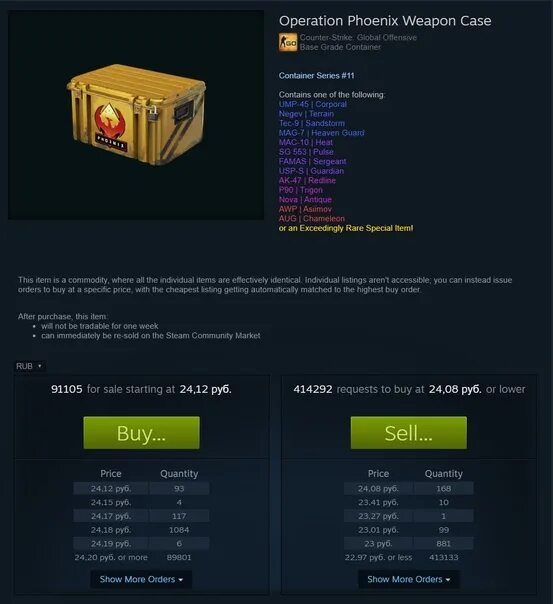Click the green Buy button
The width and height of the screenshot is (553, 604).
coord(141,433)
